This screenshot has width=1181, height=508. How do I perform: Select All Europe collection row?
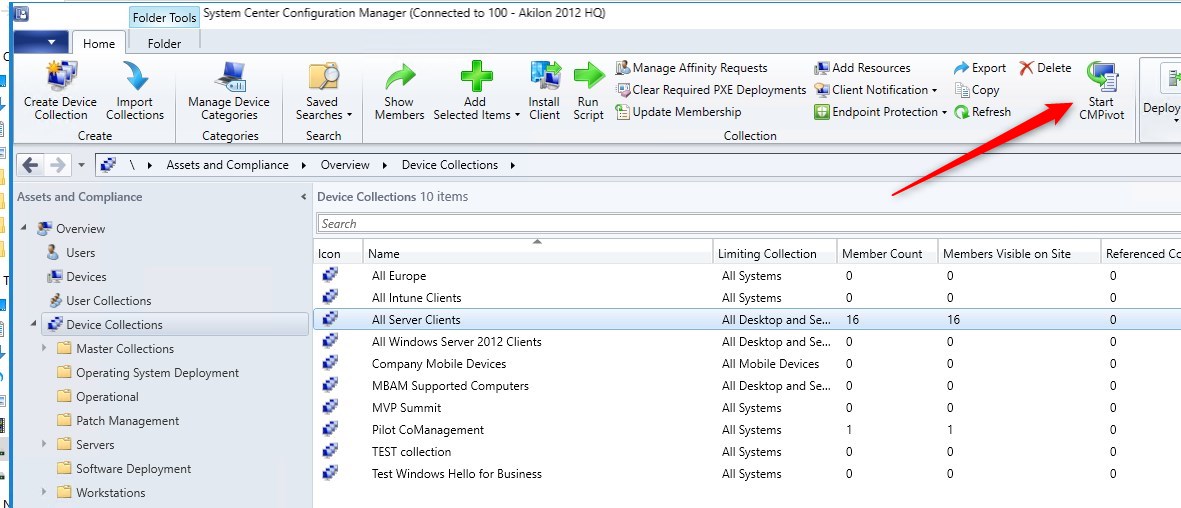747,276
